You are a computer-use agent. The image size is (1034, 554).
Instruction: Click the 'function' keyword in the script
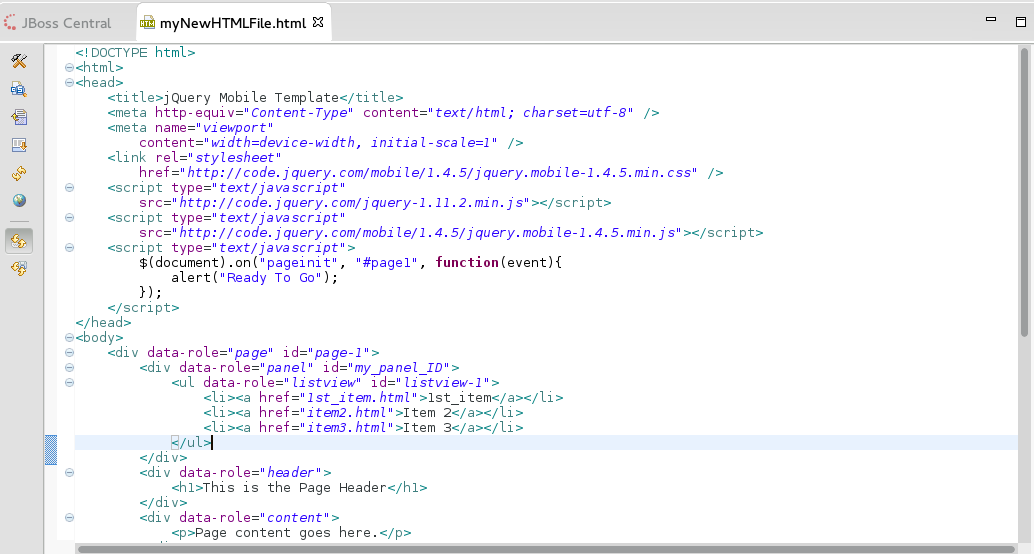pyautogui.click(x=467, y=262)
